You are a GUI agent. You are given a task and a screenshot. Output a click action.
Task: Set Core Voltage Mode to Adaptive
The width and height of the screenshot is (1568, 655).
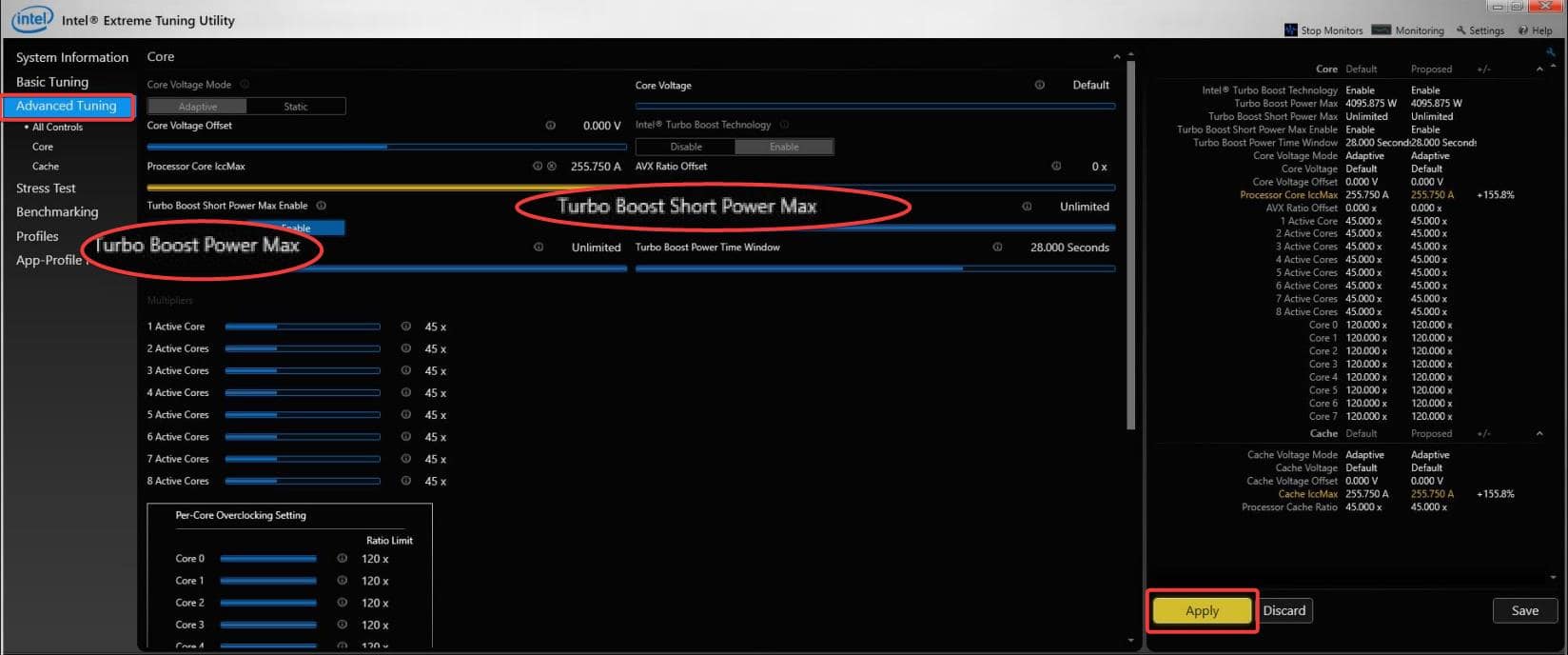click(x=197, y=107)
